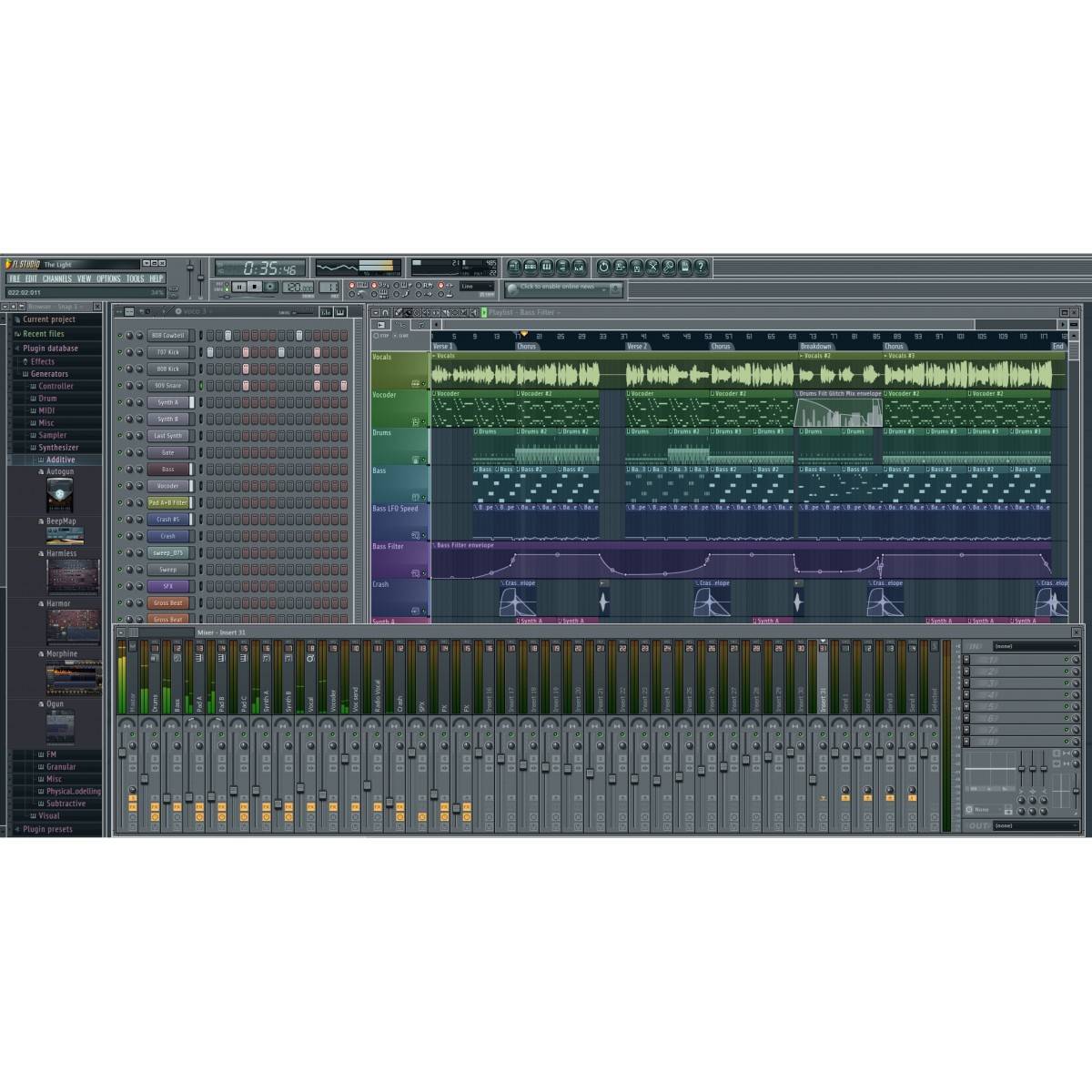Click the keyboard editor icon in step sequencer
Image resolution: width=1092 pixels, height=1092 pixels.
pyautogui.click(x=339, y=312)
